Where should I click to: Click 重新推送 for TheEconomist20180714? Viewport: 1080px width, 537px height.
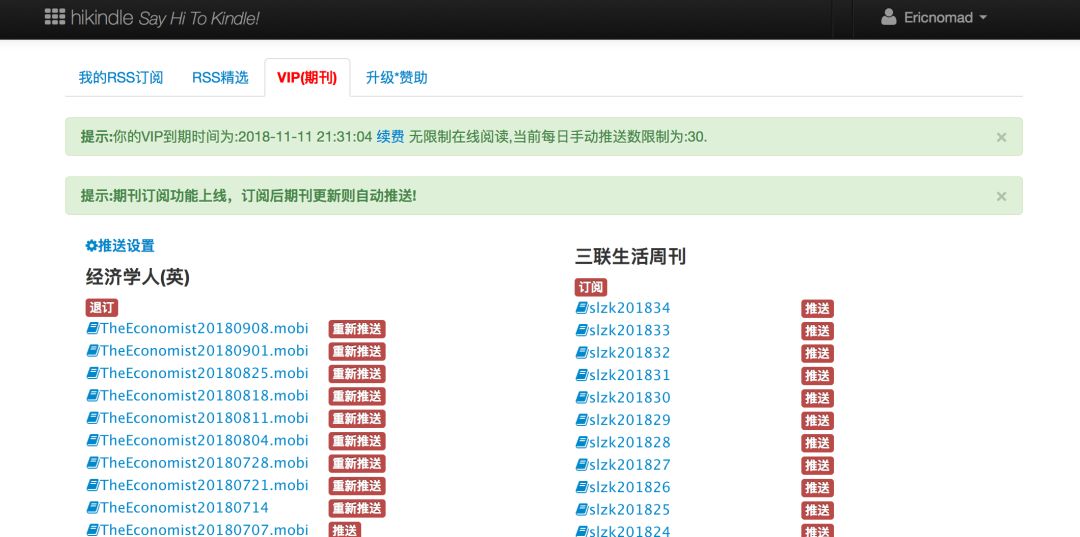357,508
